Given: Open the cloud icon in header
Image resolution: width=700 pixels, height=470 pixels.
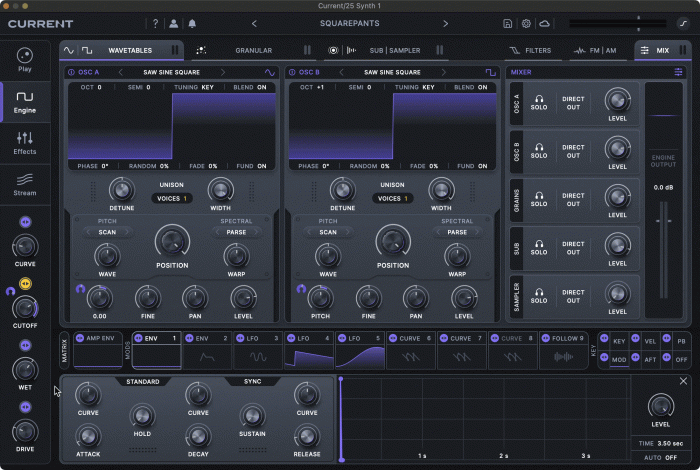Looking at the screenshot, I should [544, 24].
